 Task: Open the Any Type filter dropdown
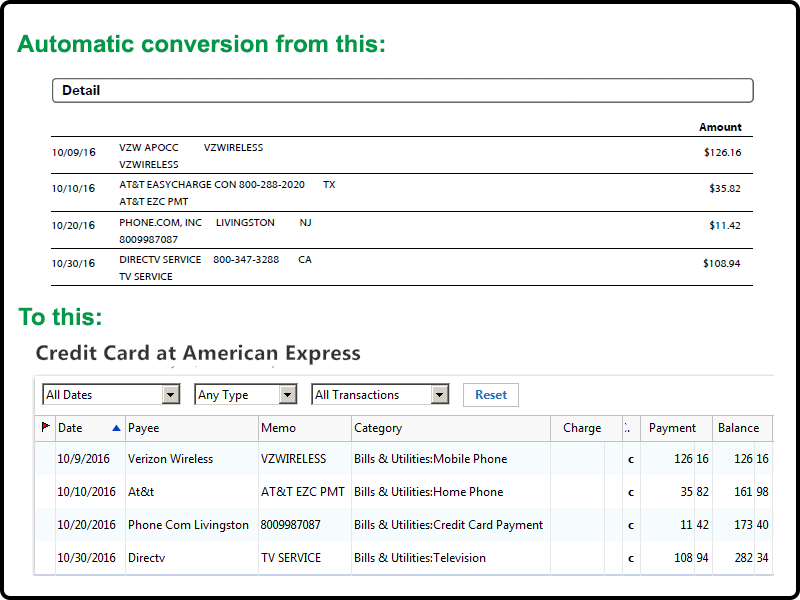tap(245, 394)
